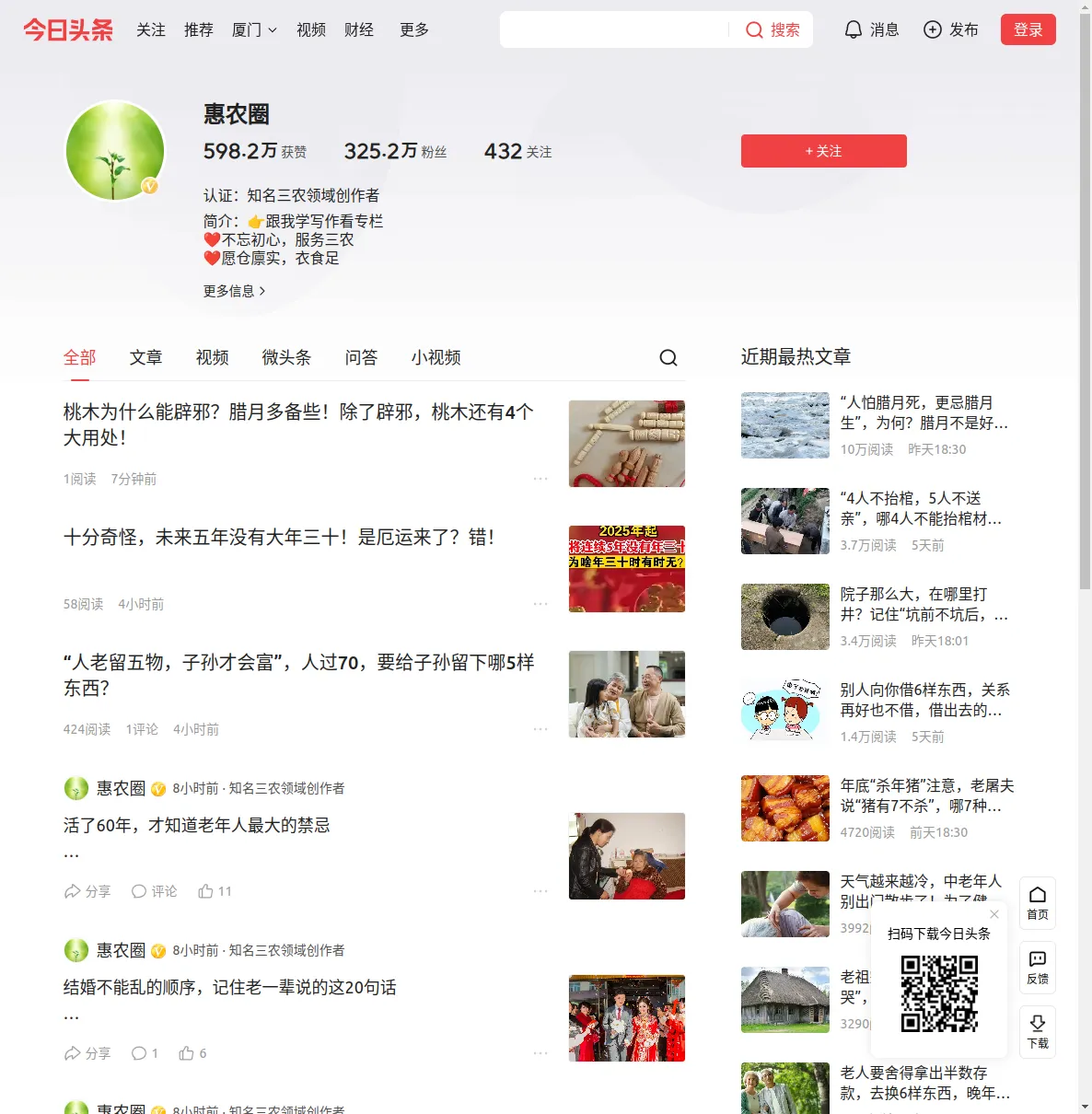Open hot article 4人不抬棺，5人不送亲
The image size is (1092, 1114).
[922, 508]
